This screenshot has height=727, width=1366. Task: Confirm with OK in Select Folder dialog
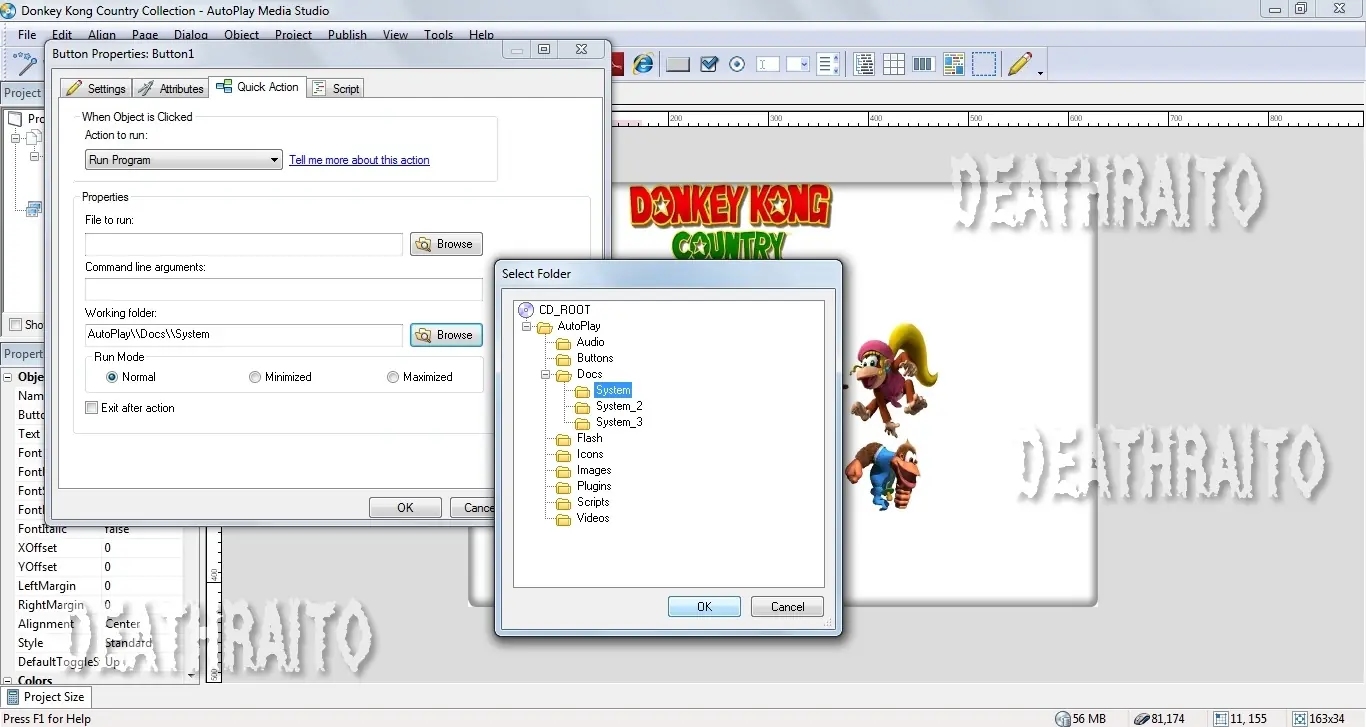tap(704, 607)
